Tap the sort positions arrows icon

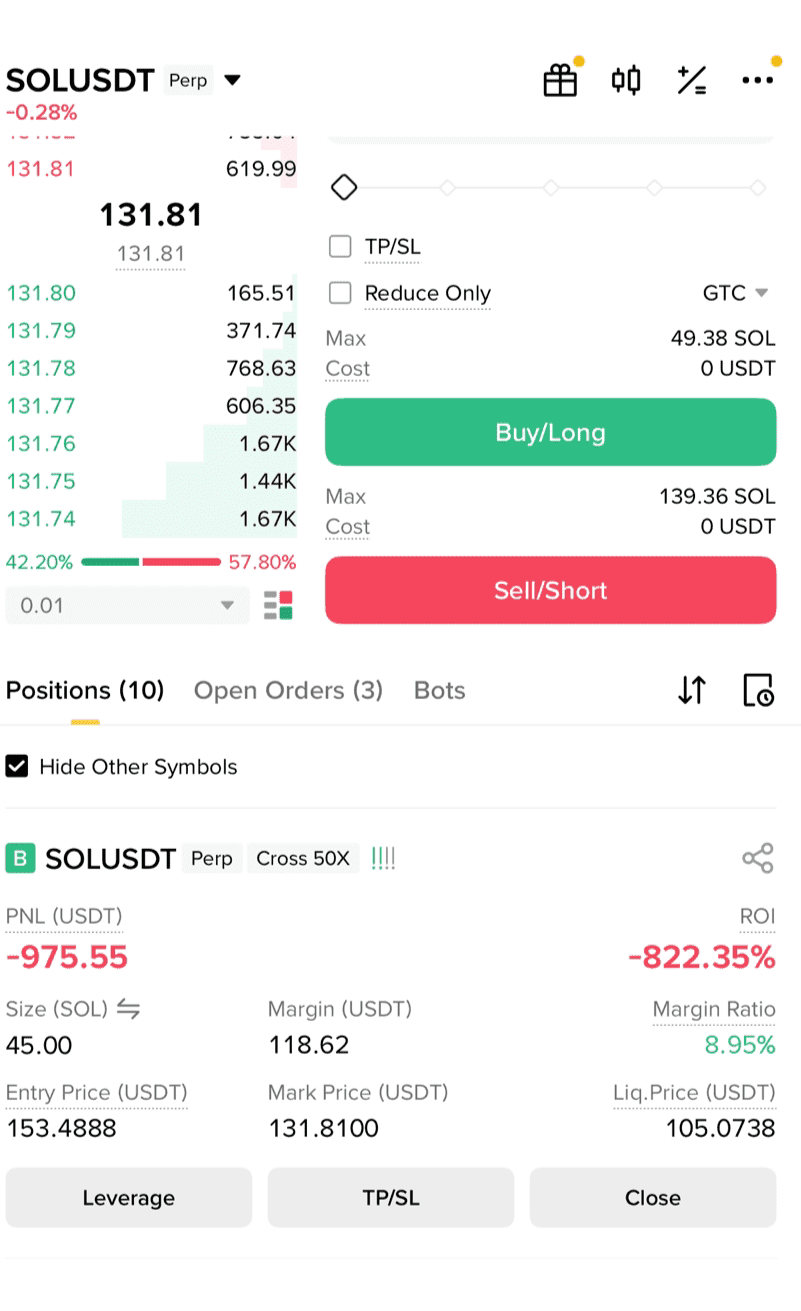(692, 690)
